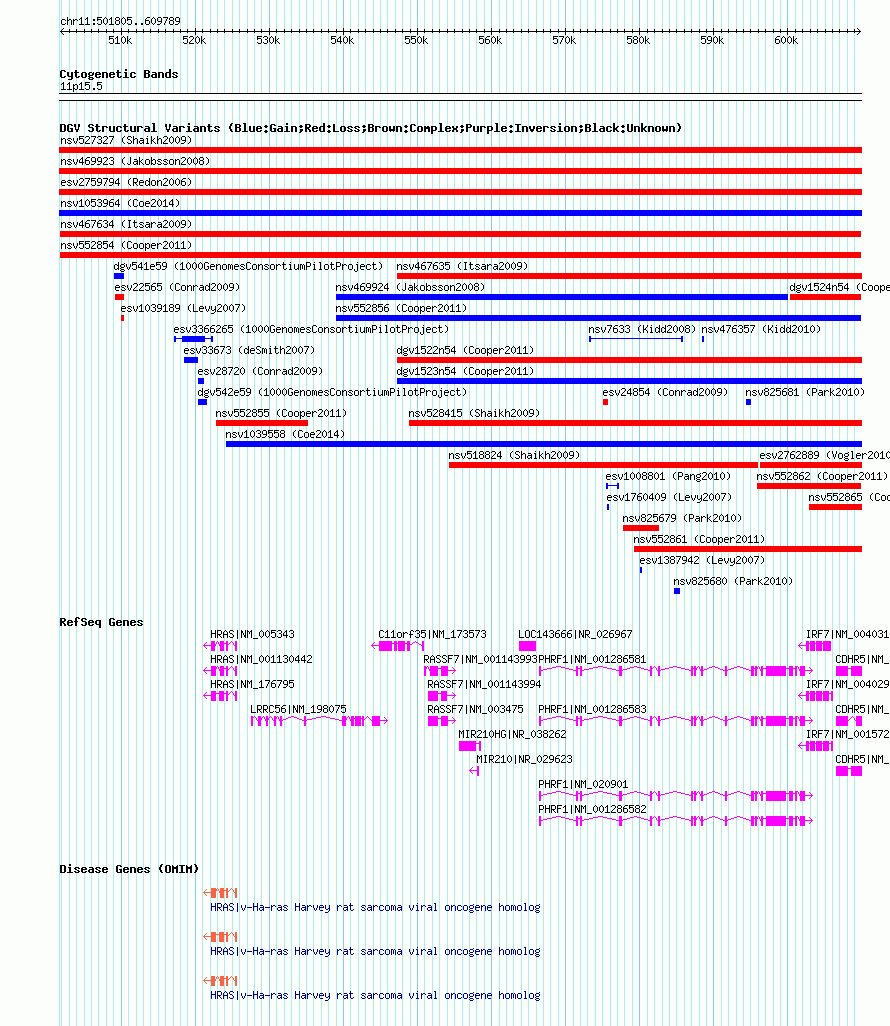890x1026 pixels.
Task: Click the esv1008801 (Pang2010) label
Action: (x=668, y=476)
